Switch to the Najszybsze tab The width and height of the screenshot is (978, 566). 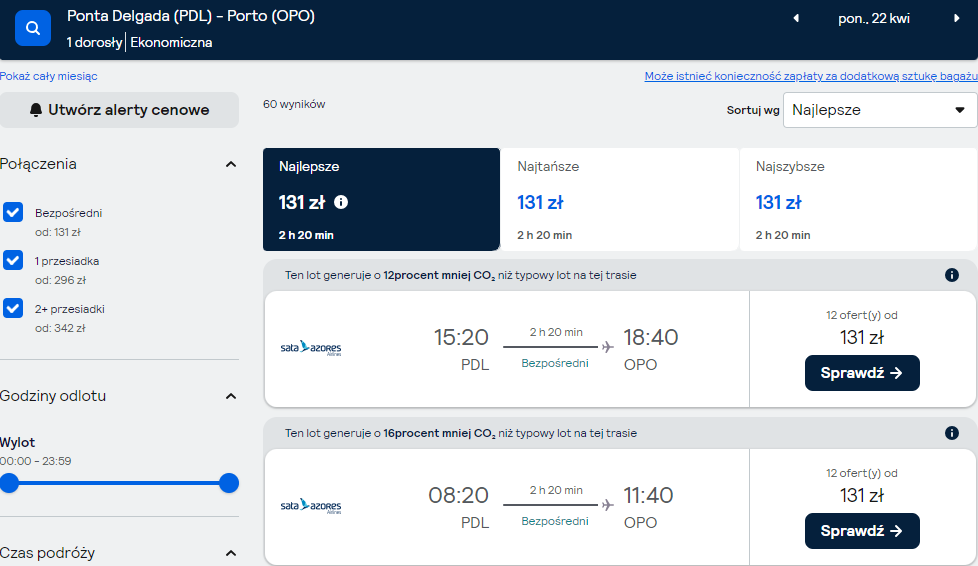tap(858, 200)
